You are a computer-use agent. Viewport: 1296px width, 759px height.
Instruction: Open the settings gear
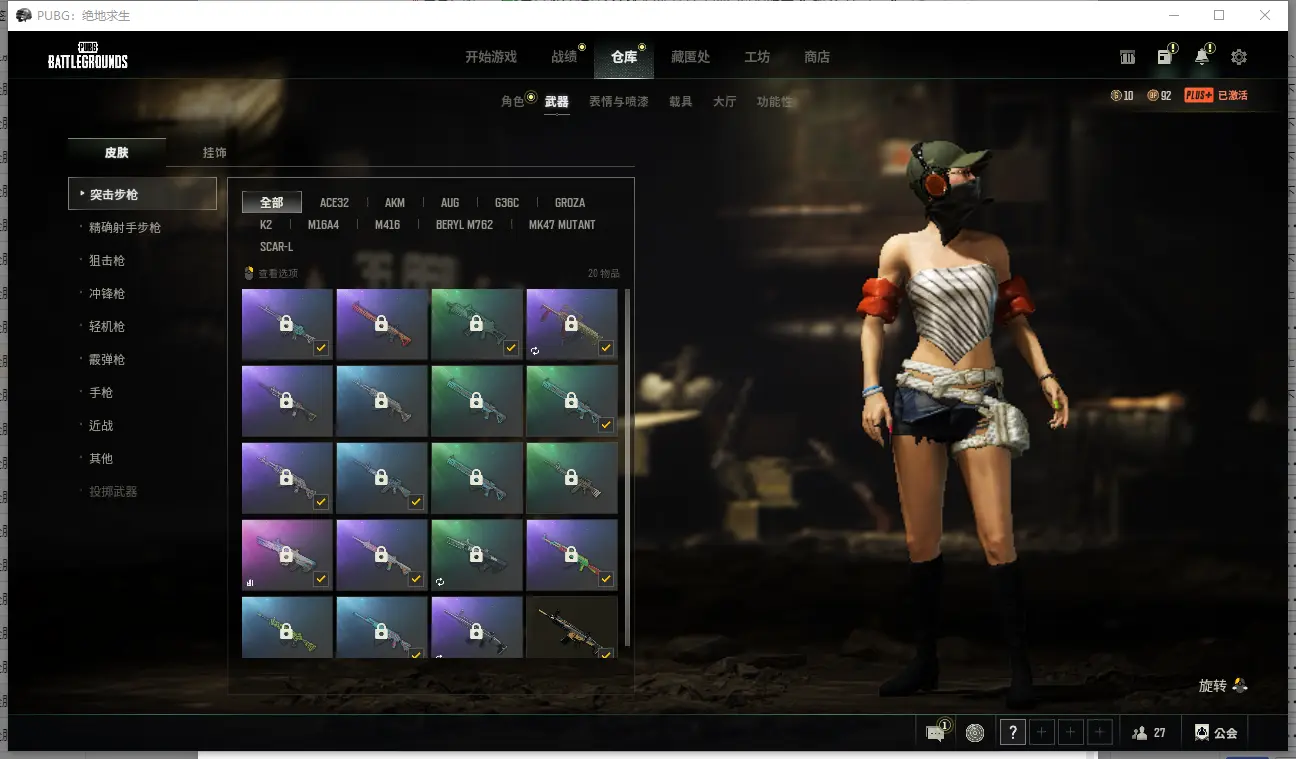[x=1239, y=57]
